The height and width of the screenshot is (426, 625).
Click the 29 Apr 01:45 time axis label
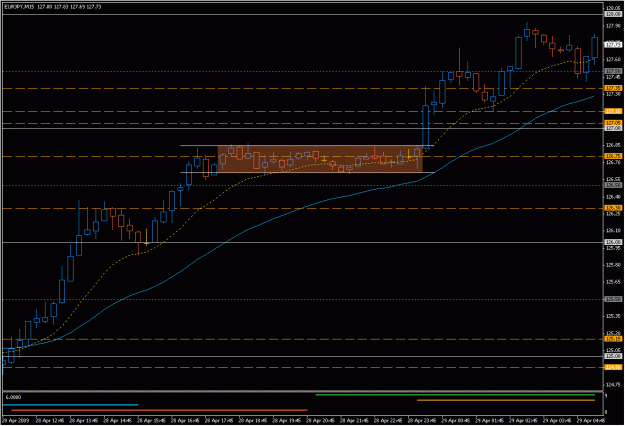(x=490, y=420)
